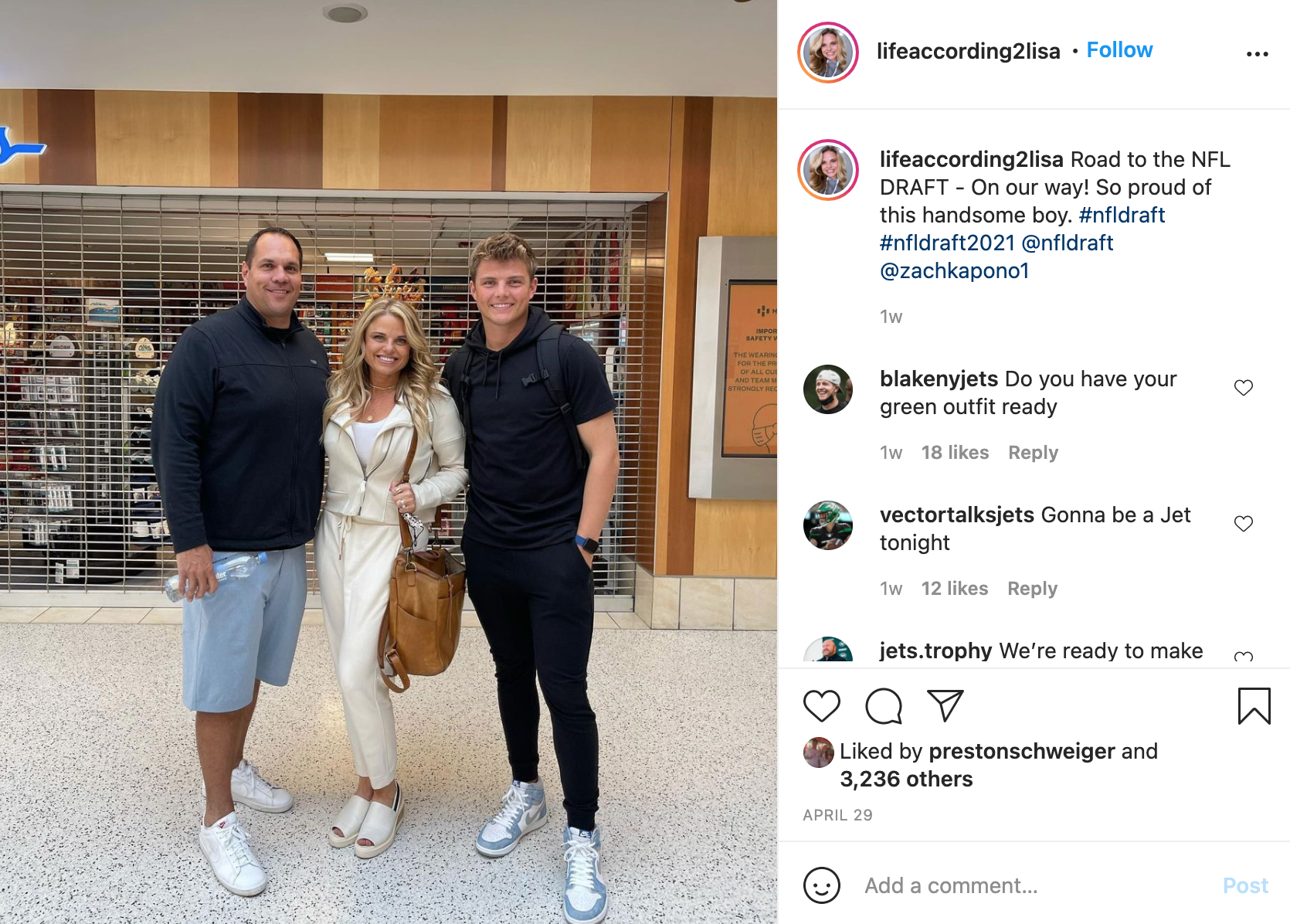This screenshot has height=924, width=1290.
Task: Follow lifeaccording2lisa
Action: coord(1119,50)
